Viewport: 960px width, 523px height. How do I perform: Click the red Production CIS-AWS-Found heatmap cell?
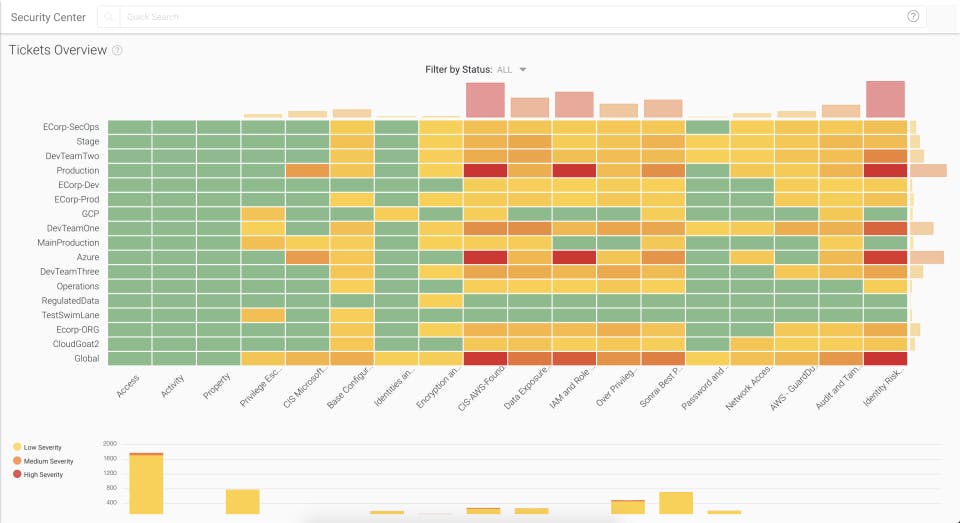485,171
